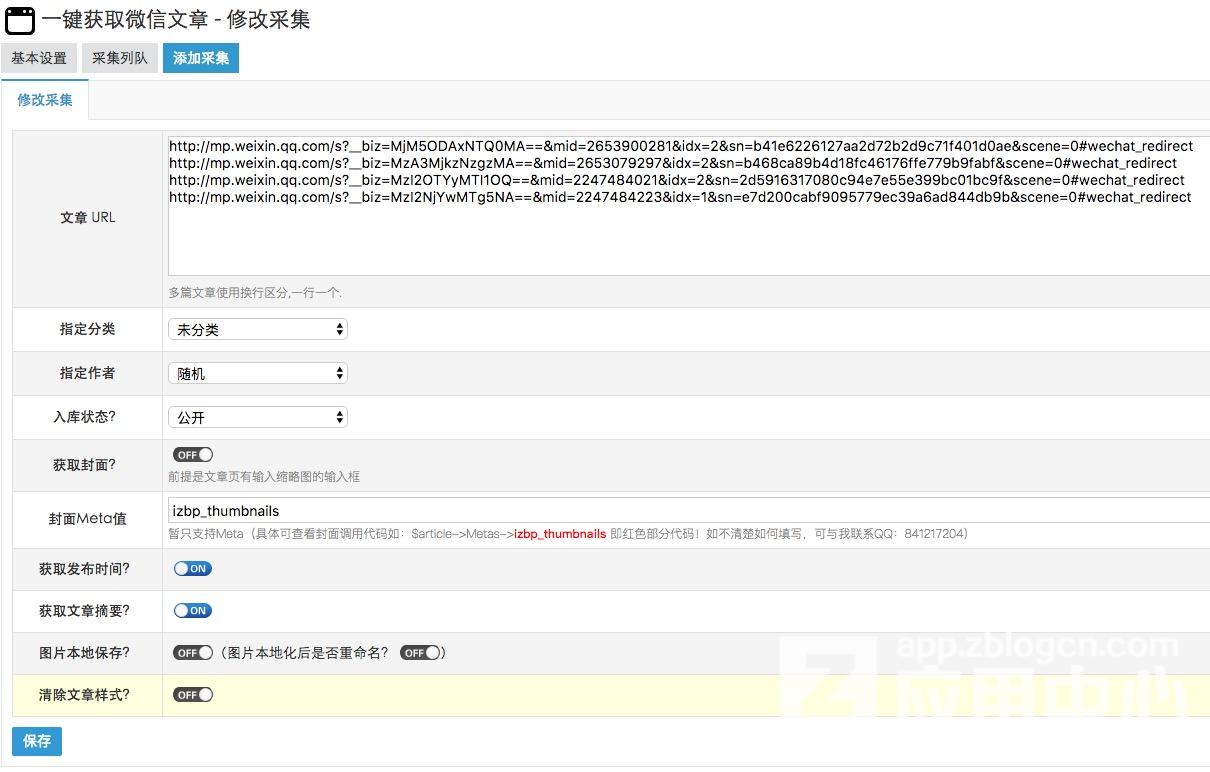Screen dimensions: 1210x772
Task: Click the 封面Meta值 input field
Action: click(x=688, y=511)
